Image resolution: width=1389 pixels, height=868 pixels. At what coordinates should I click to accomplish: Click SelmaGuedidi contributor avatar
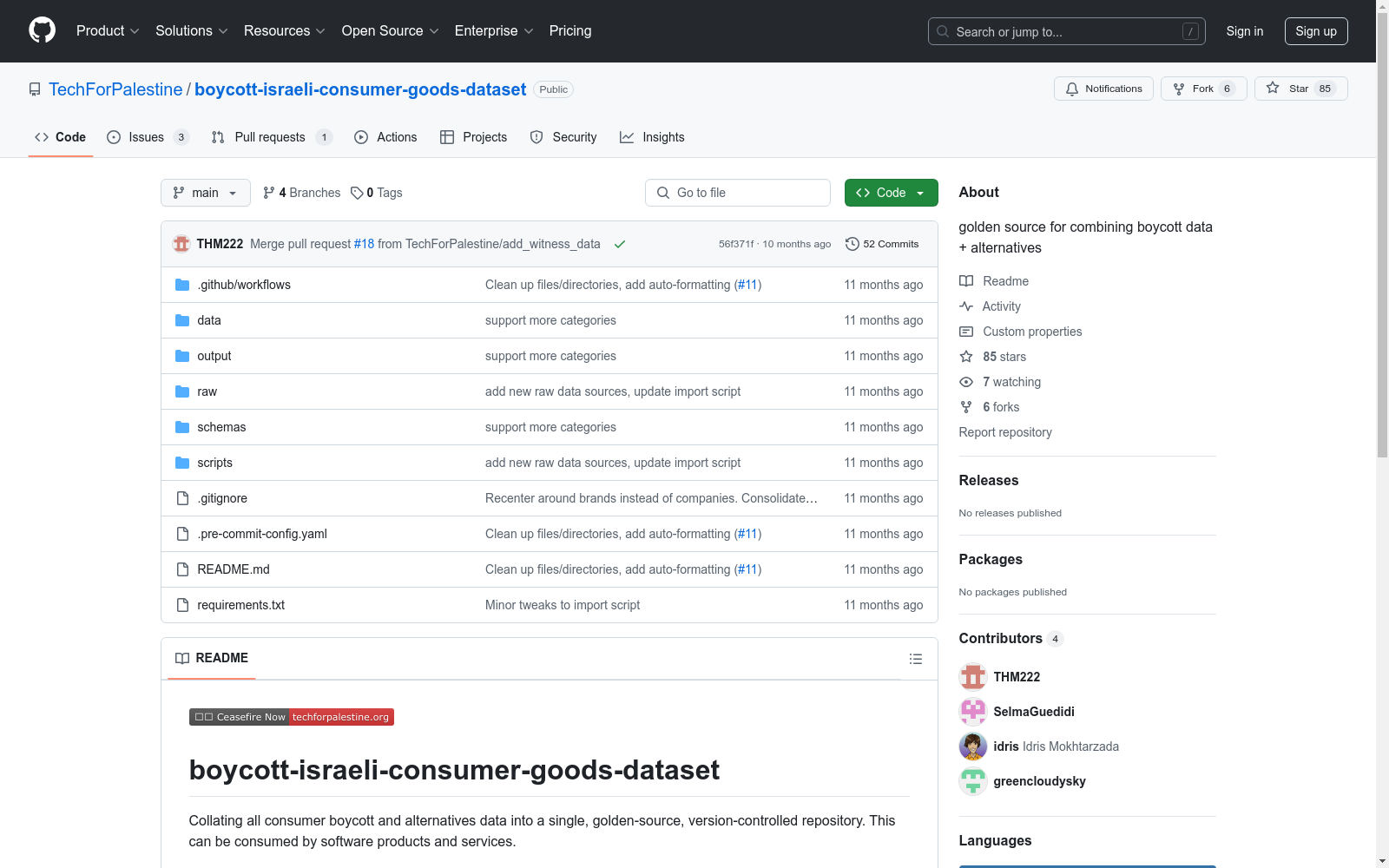pos(973,712)
